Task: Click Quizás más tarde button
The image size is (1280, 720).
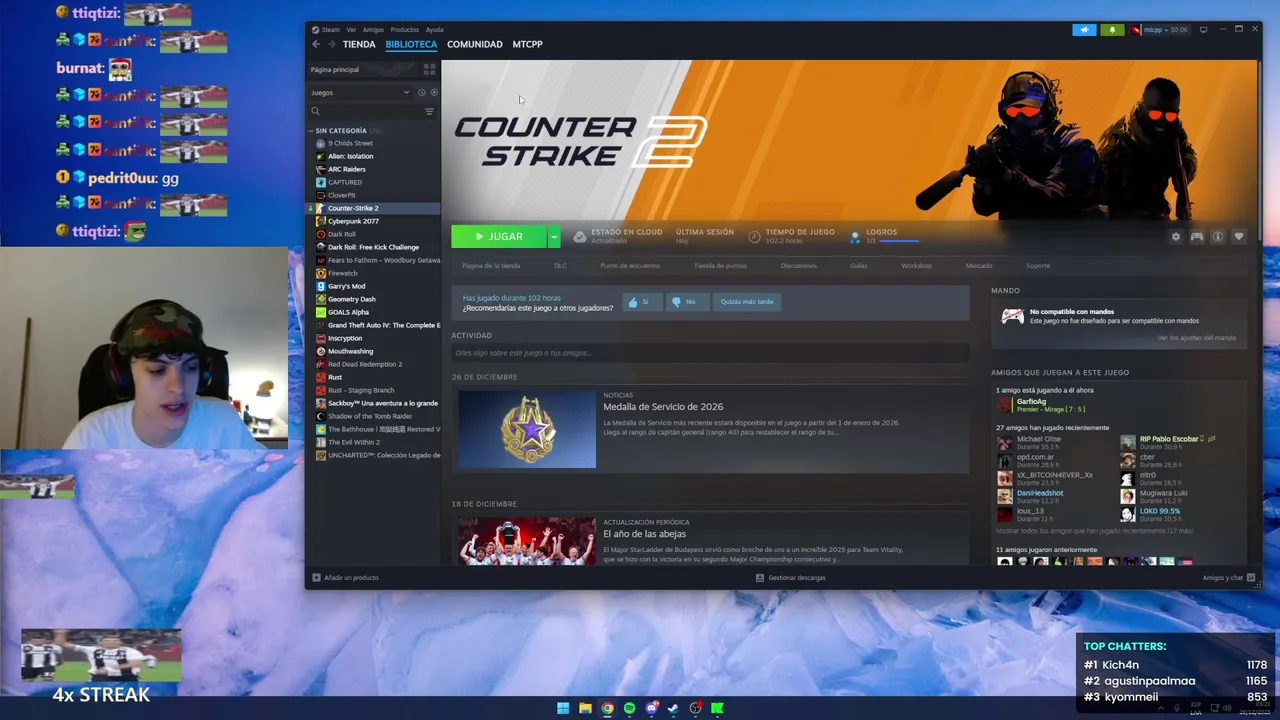Action: point(746,301)
